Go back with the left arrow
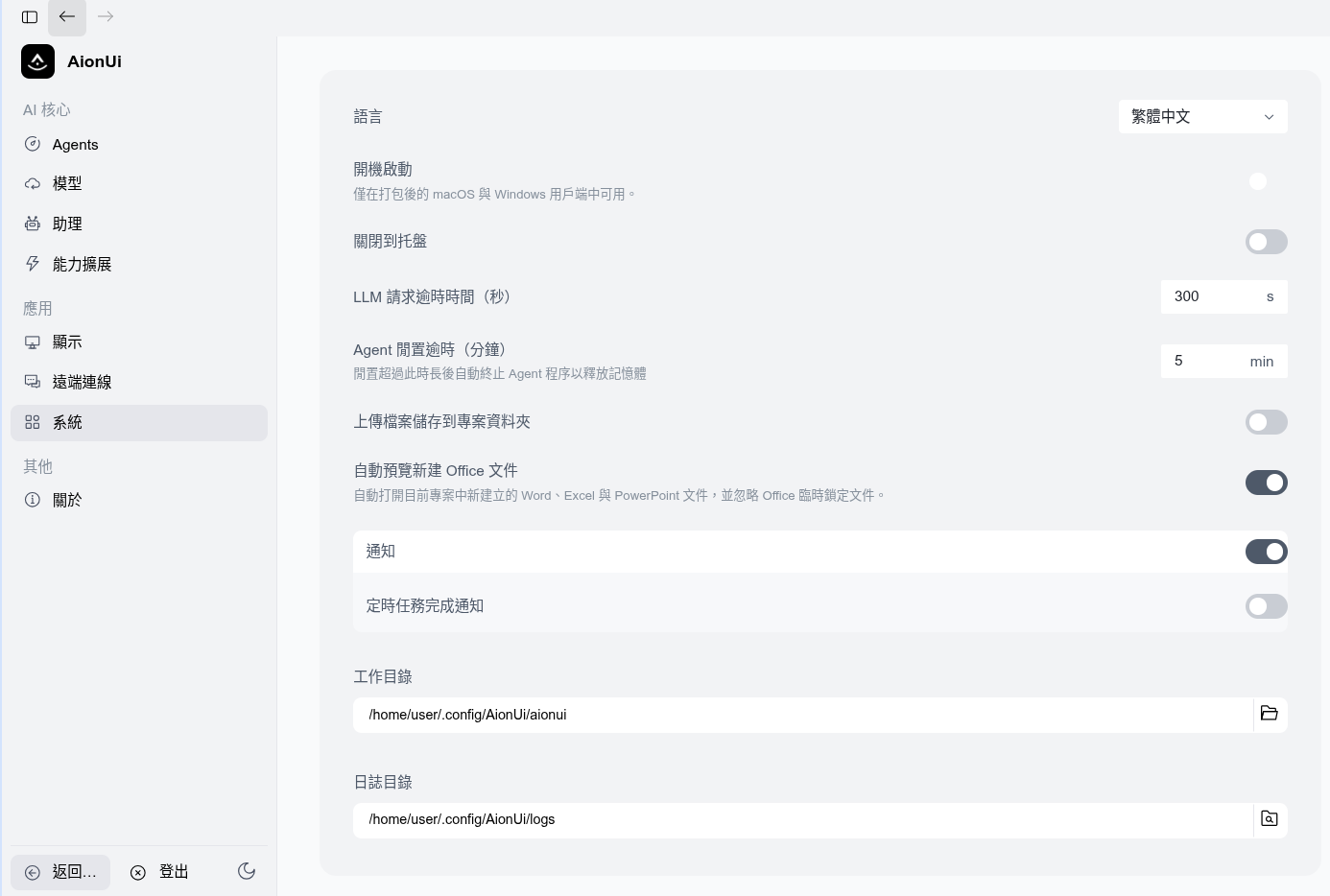This screenshot has height=896, width=1330. click(67, 17)
